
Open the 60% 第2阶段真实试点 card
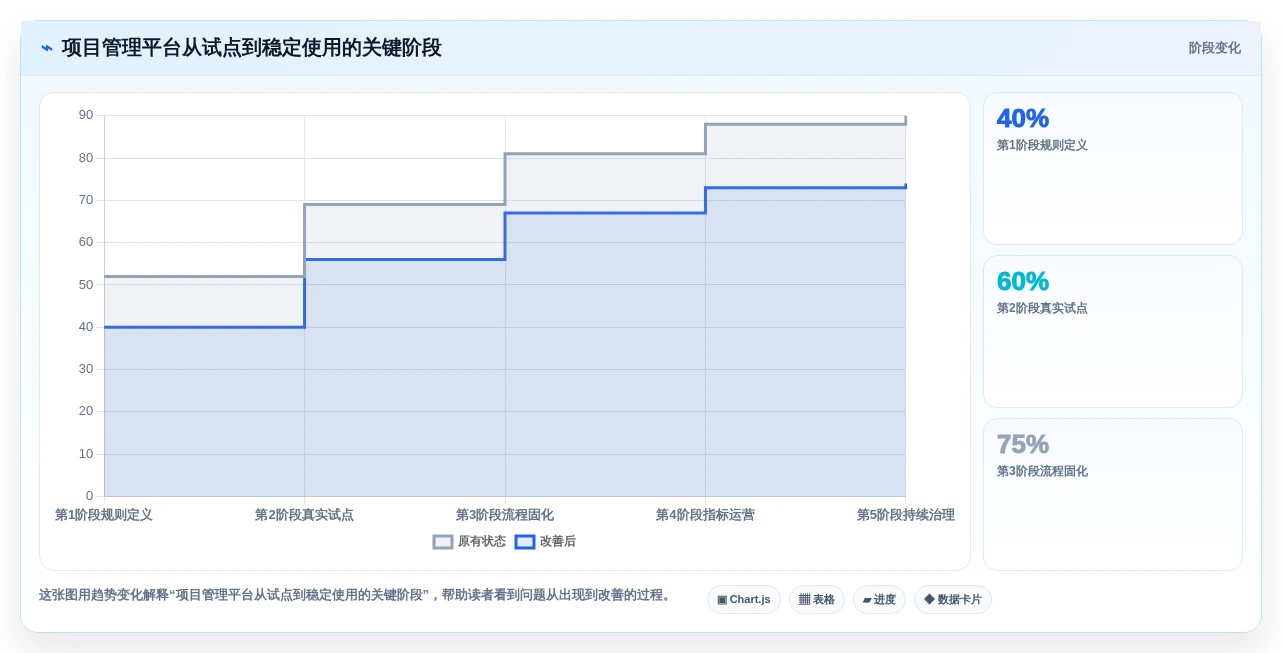coord(1112,331)
